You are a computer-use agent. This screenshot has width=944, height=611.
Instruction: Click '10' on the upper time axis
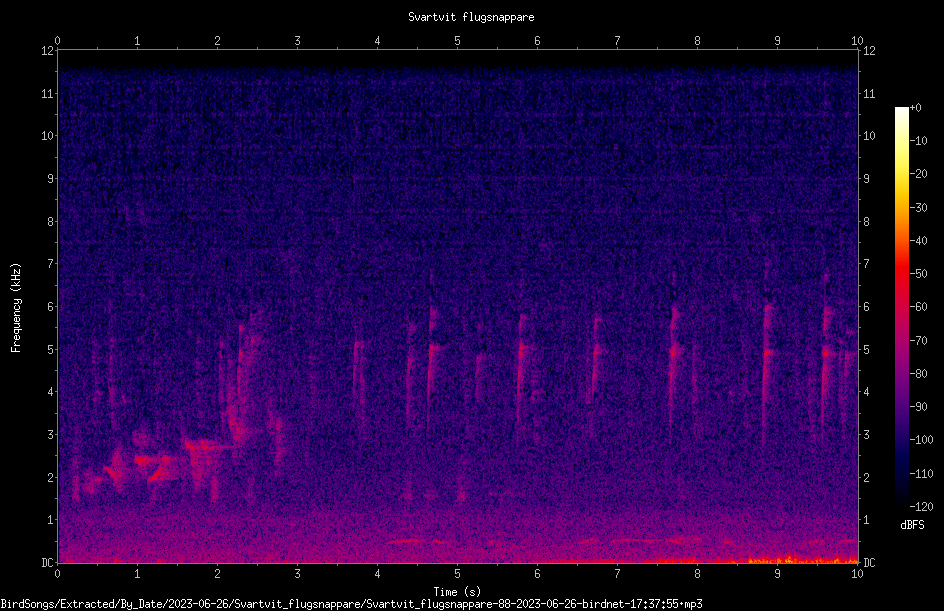coord(857,41)
